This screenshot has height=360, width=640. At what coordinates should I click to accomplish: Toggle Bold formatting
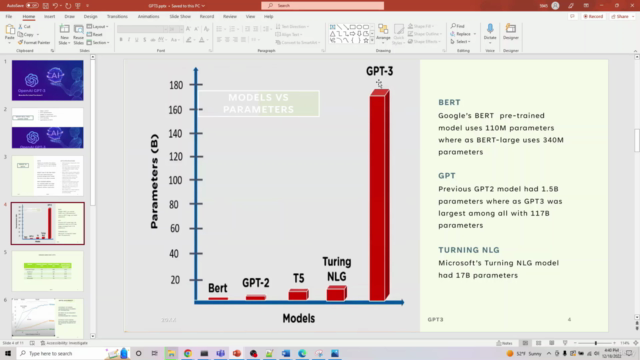click(121, 40)
